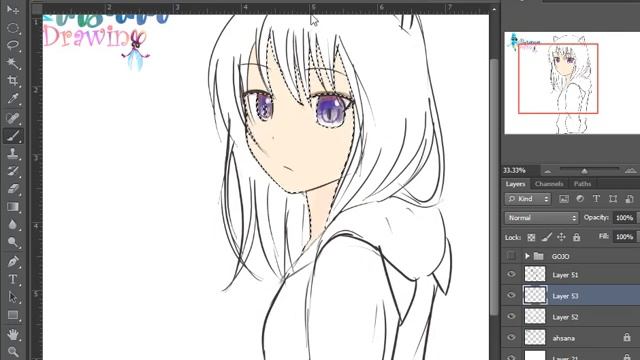Select the Crop tool
The width and height of the screenshot is (640, 360).
coord(13,80)
